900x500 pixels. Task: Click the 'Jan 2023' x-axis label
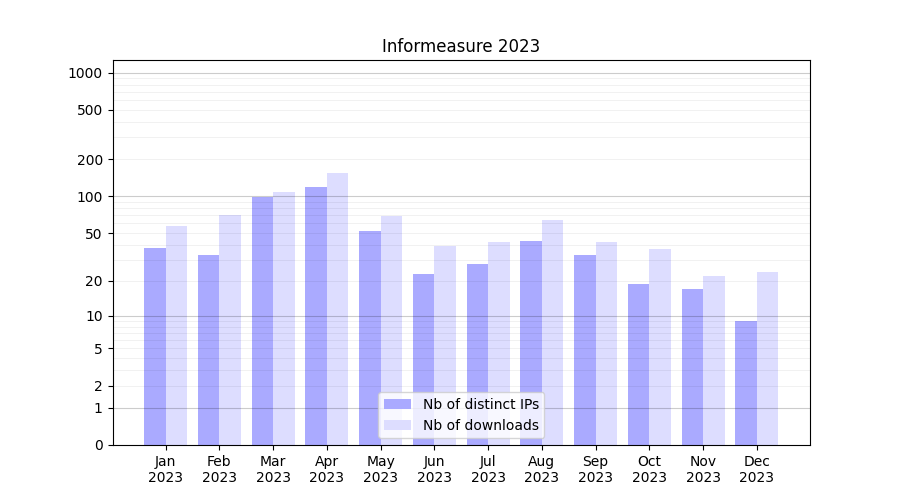tap(166, 469)
